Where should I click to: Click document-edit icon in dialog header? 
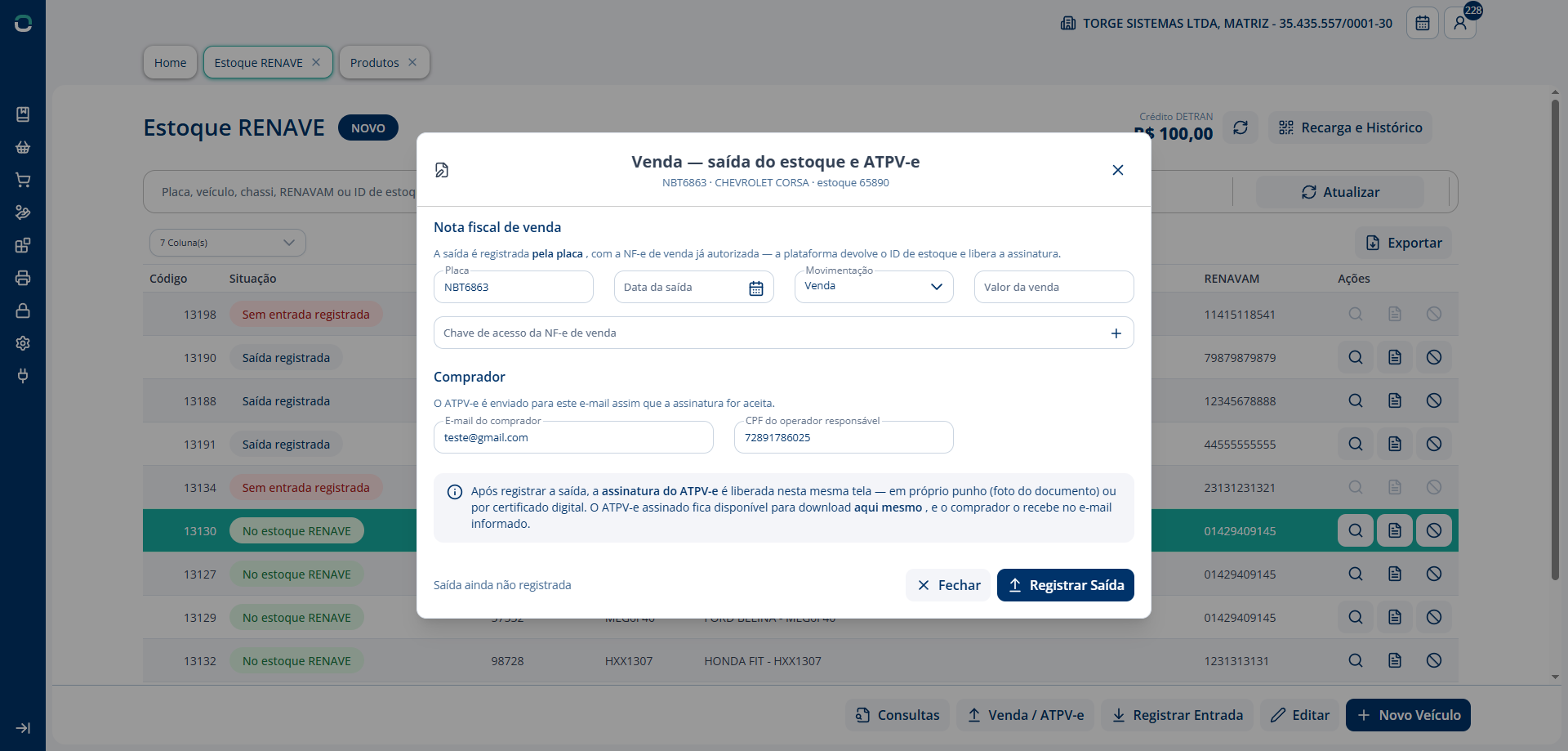coord(442,170)
